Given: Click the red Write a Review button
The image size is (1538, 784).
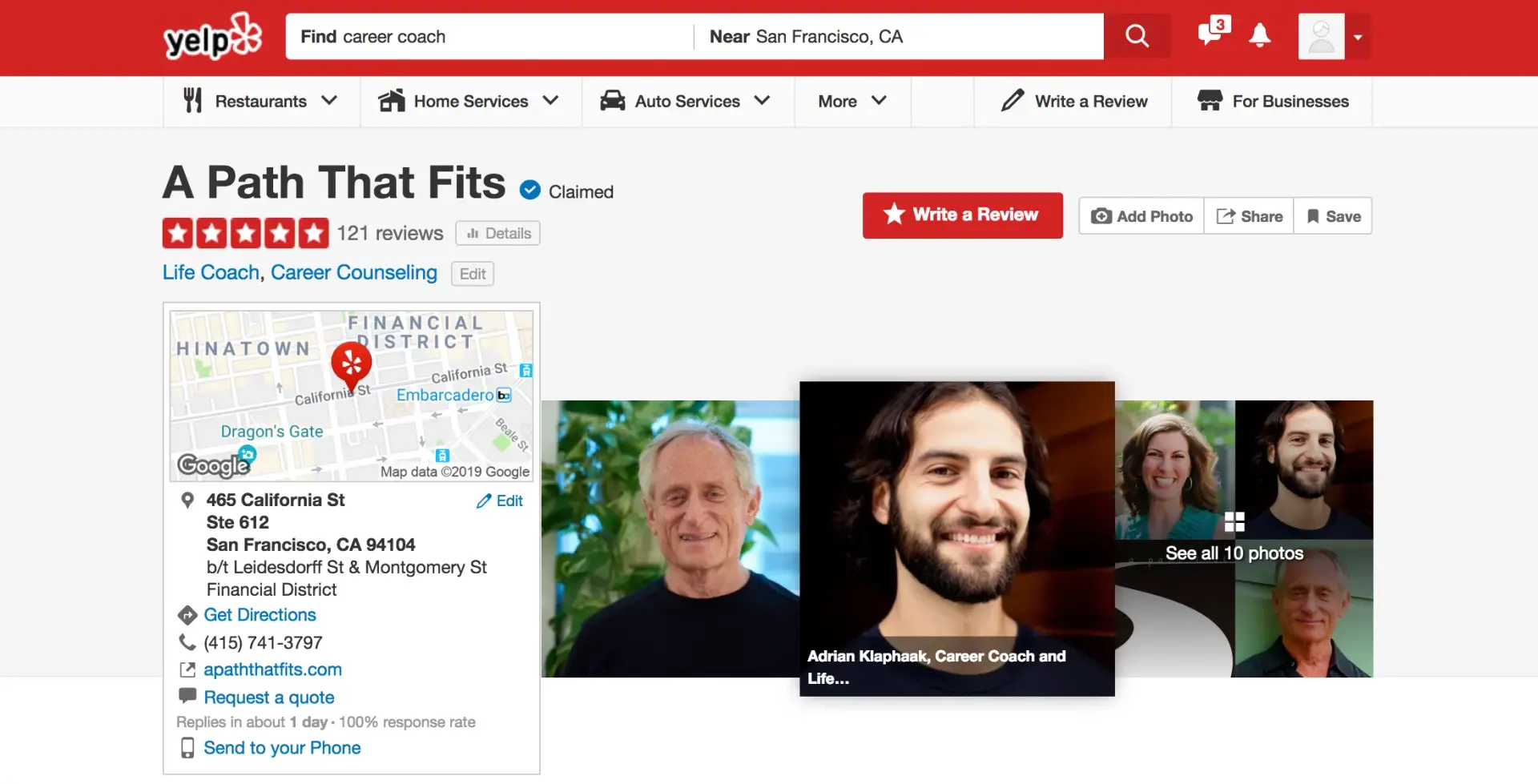Looking at the screenshot, I should pos(962,215).
